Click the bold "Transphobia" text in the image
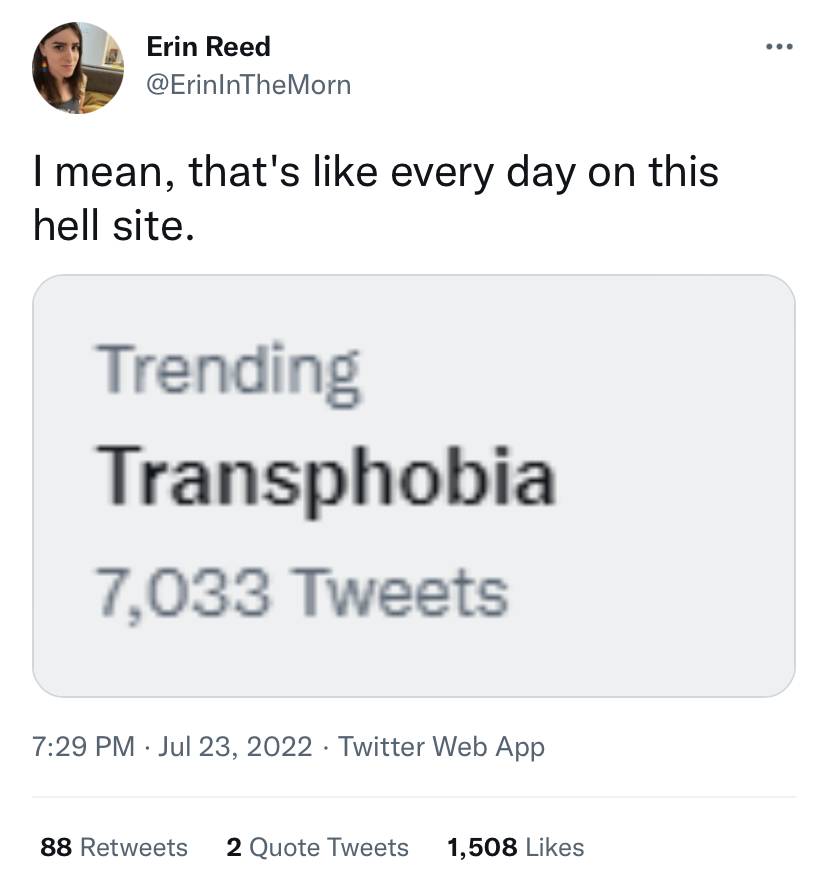The height and width of the screenshot is (893, 828). point(325,478)
